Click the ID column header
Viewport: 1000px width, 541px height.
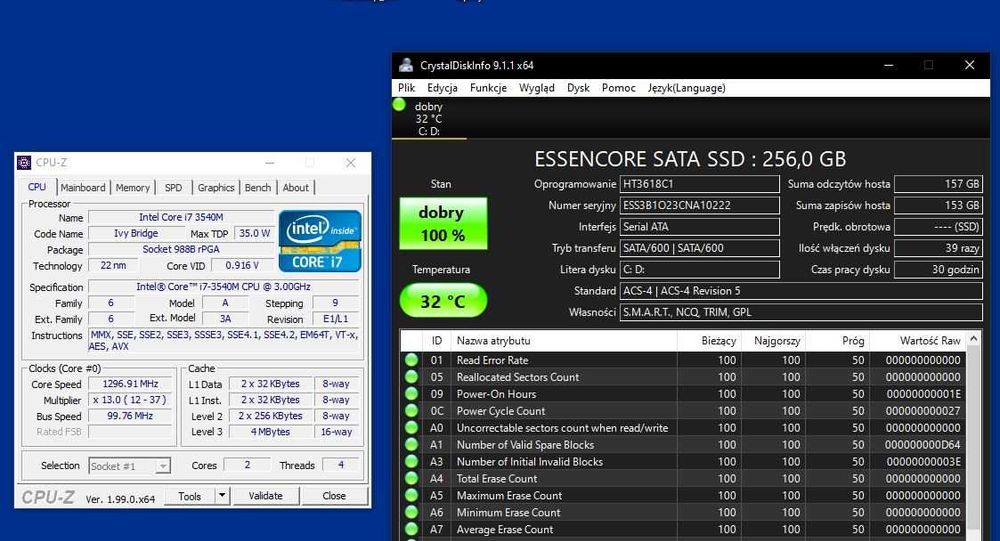point(437,341)
